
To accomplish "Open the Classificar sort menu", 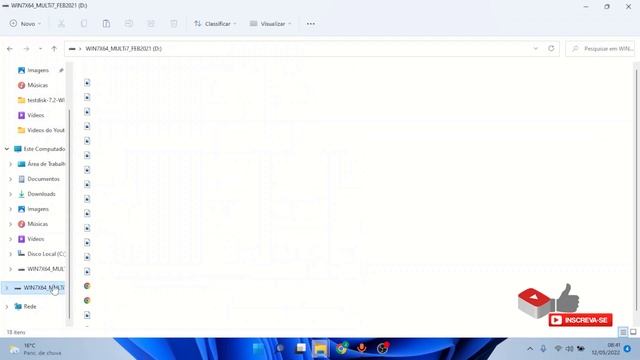I will click(x=215, y=24).
